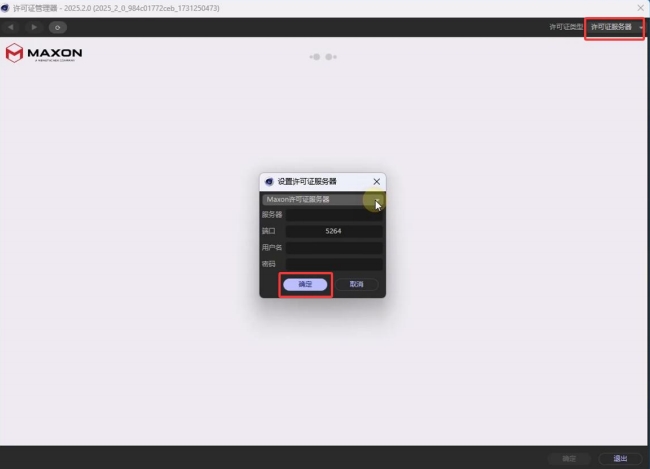Expand the Maxon许可证服务器 combo box
The image size is (650, 469).
323,199
